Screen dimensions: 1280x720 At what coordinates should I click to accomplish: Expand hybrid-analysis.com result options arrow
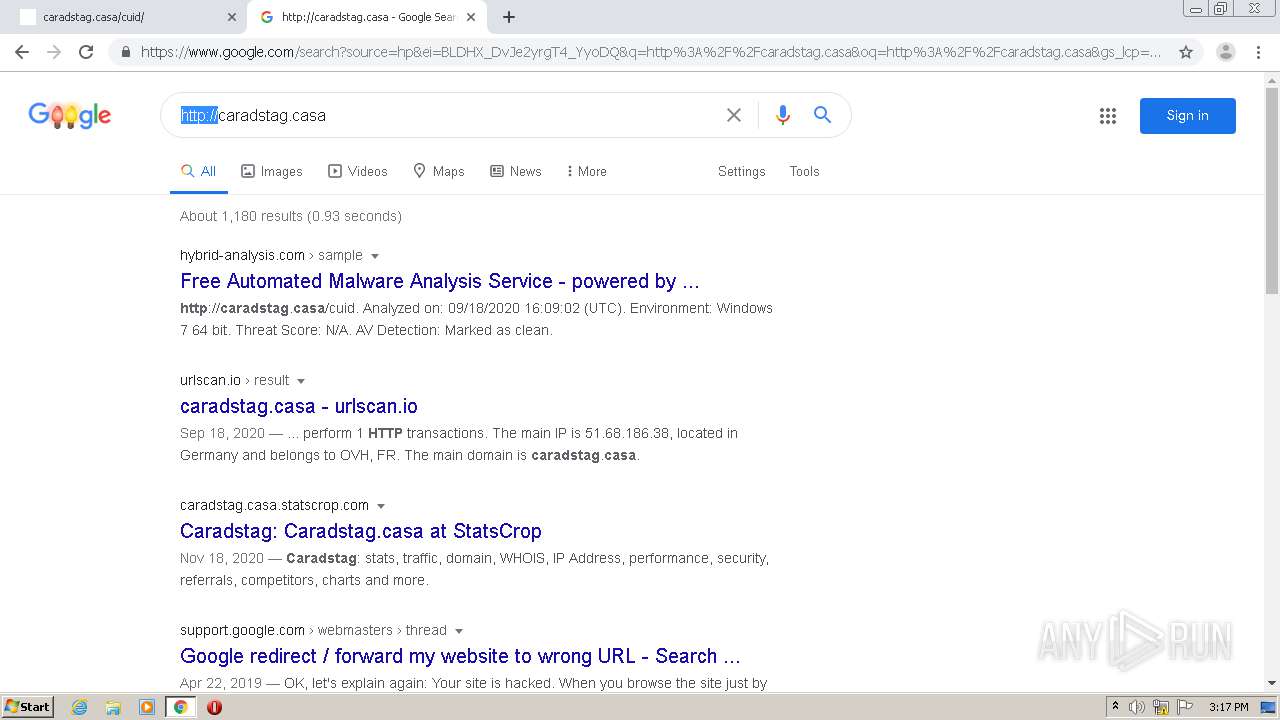pos(375,256)
